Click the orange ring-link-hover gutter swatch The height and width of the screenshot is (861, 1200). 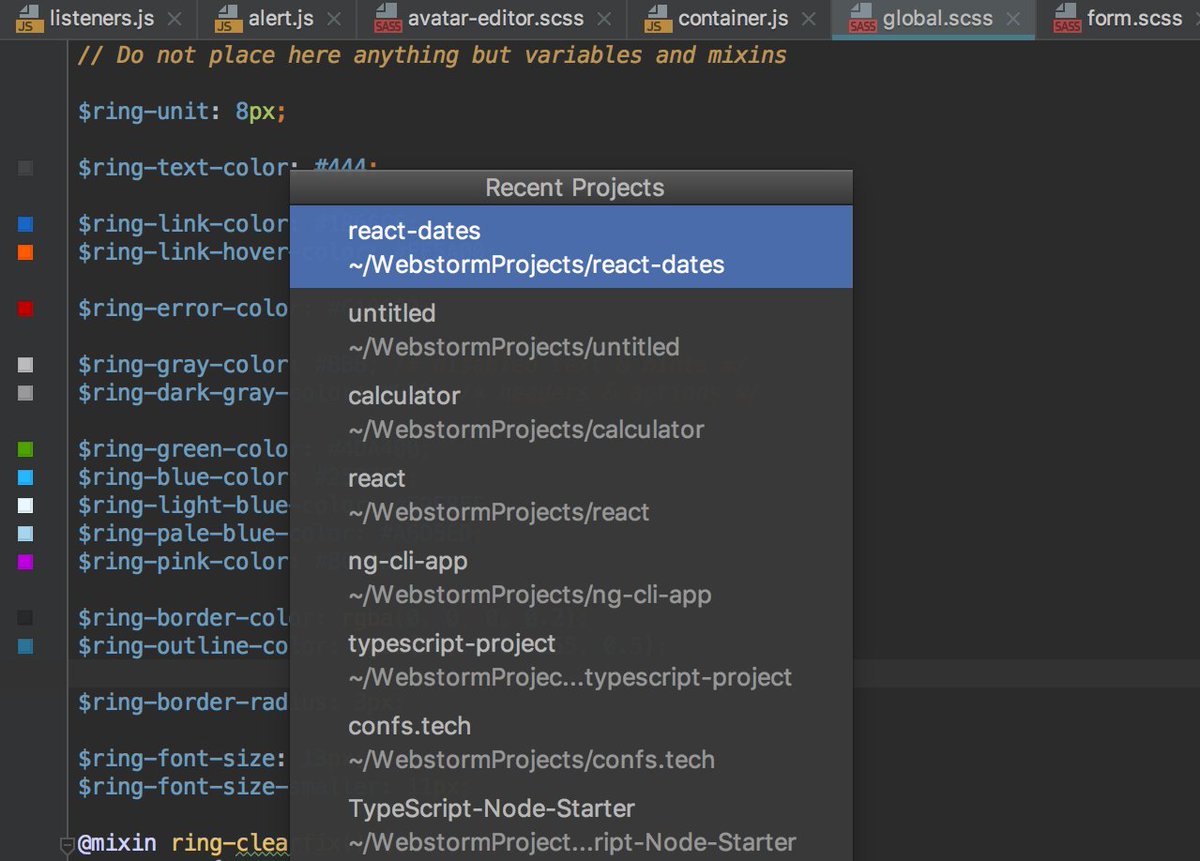[26, 252]
